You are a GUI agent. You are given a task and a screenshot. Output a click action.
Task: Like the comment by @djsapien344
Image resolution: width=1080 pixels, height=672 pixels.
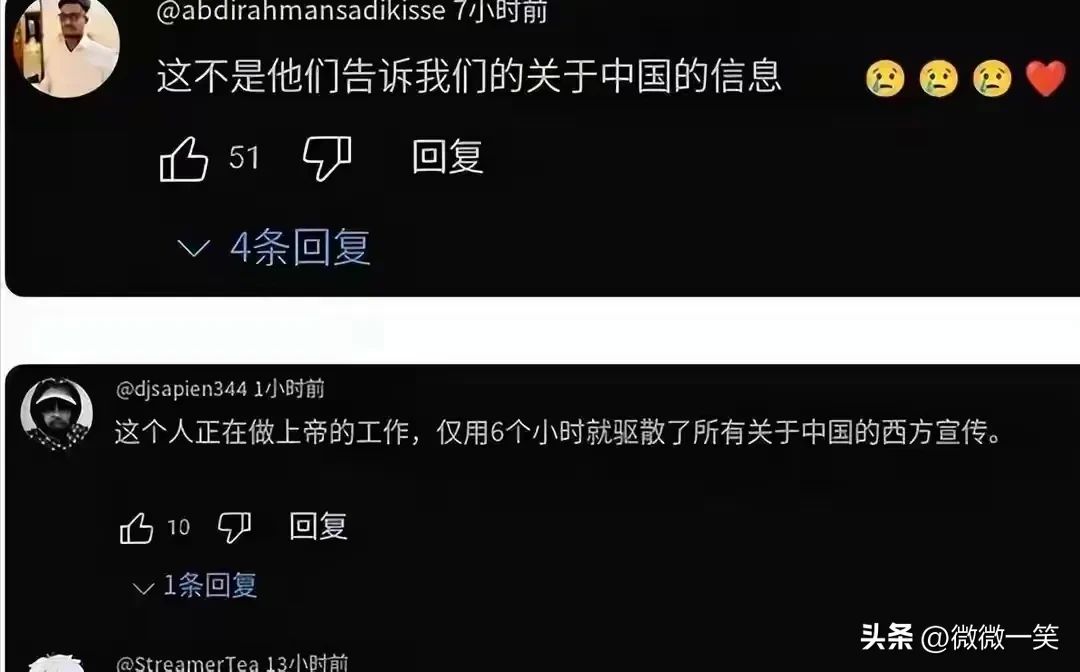point(136,528)
